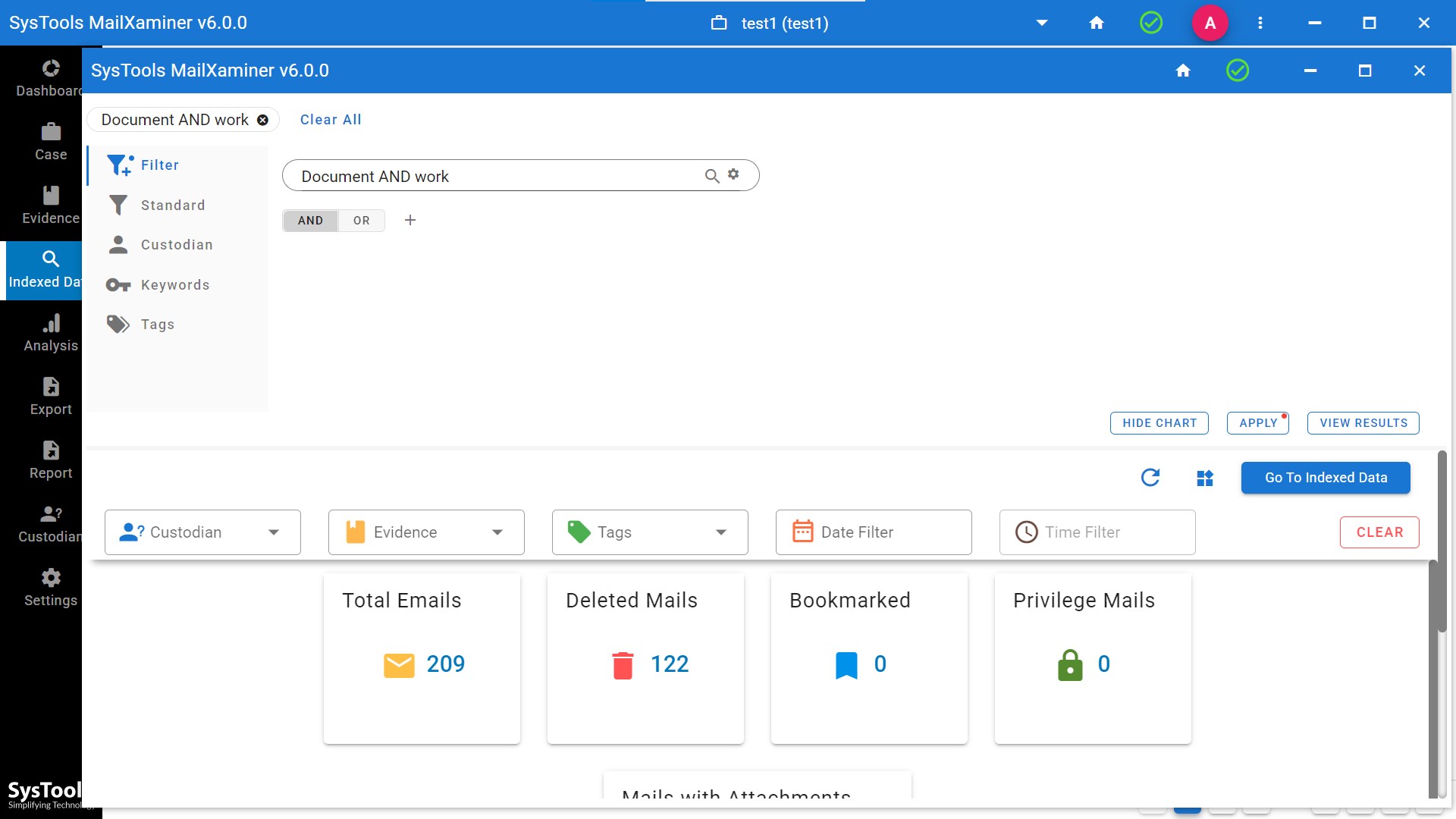
Task: Add a new search condition with plus
Action: tap(410, 220)
